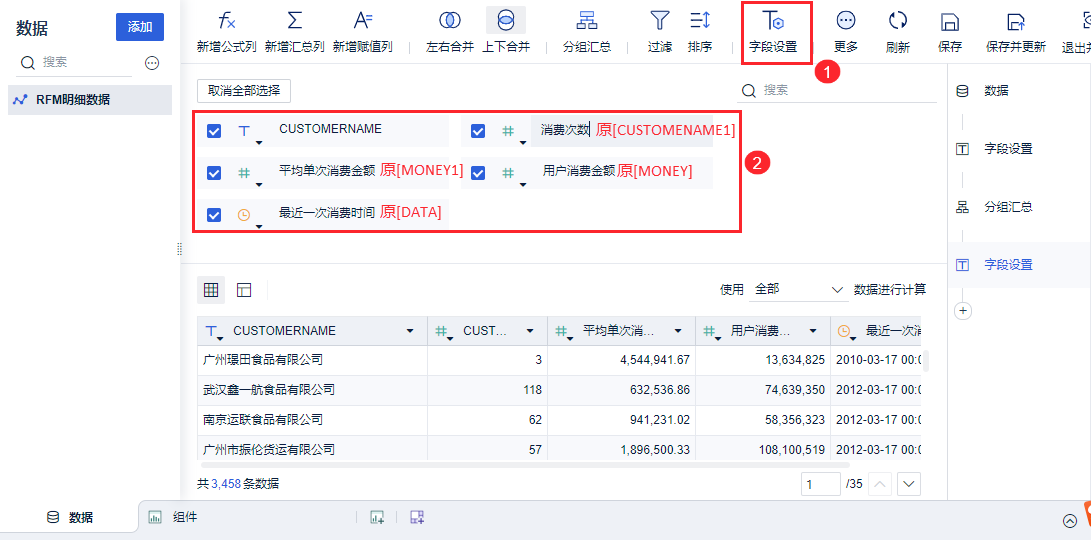Screen dimensions: 1091x540
Task: Open the 左右合并 join tool
Action: (x=449, y=22)
